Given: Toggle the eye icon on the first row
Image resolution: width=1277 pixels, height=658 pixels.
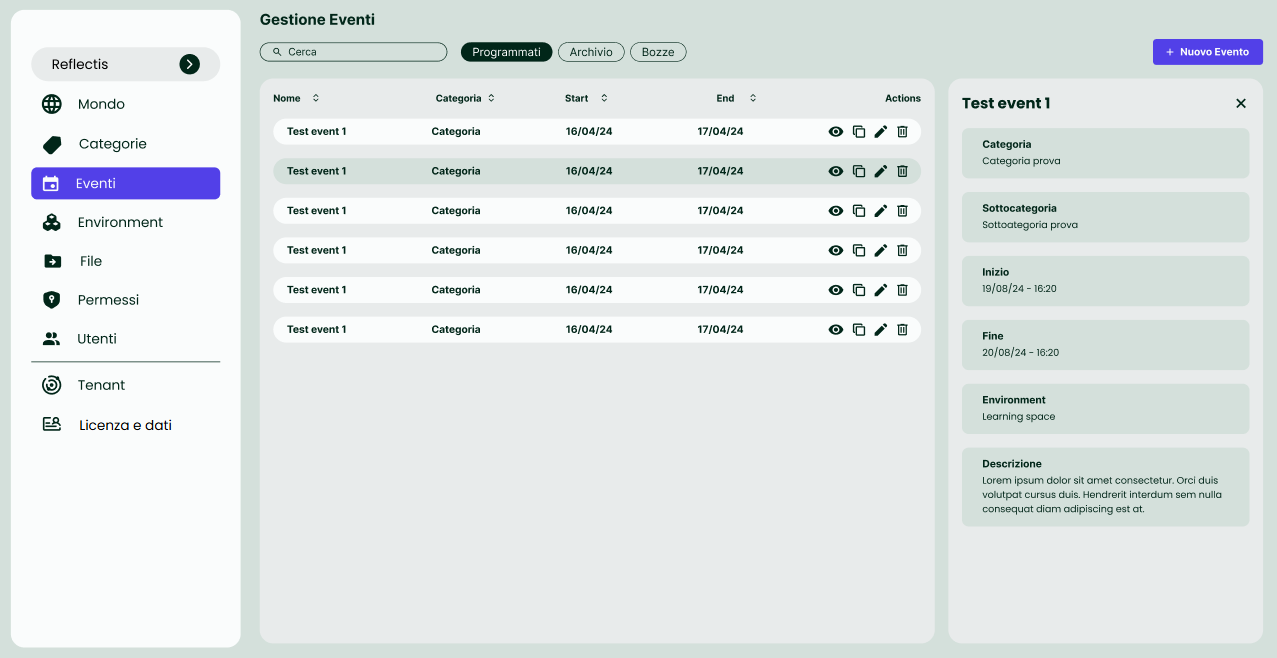Looking at the screenshot, I should (x=835, y=131).
